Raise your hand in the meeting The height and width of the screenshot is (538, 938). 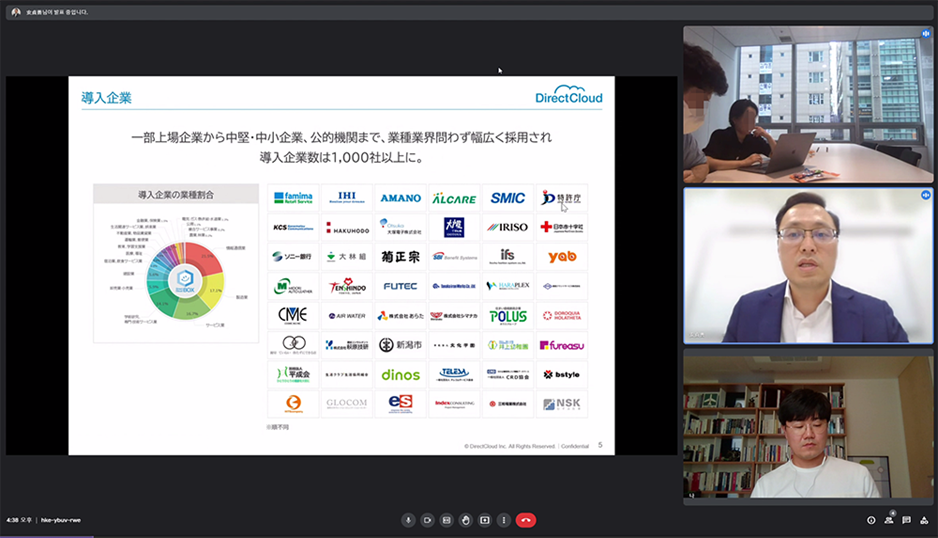(465, 520)
